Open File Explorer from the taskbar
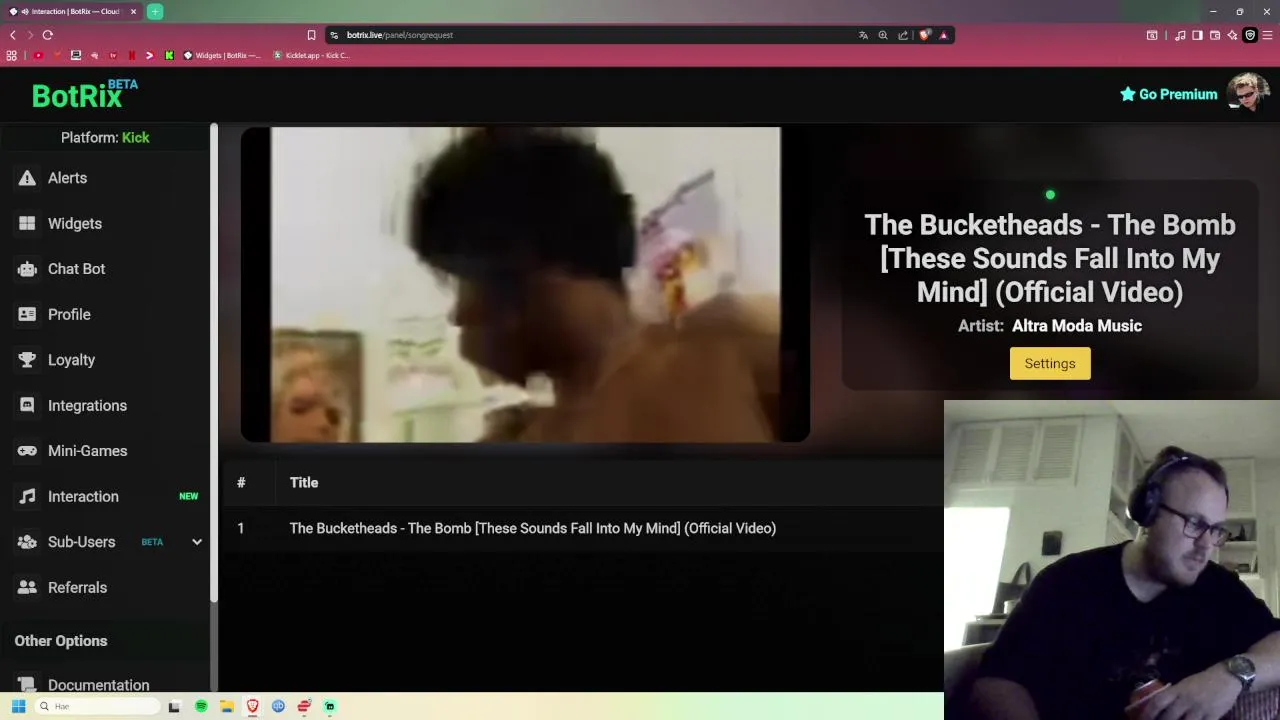The image size is (1280, 720). 227,706
